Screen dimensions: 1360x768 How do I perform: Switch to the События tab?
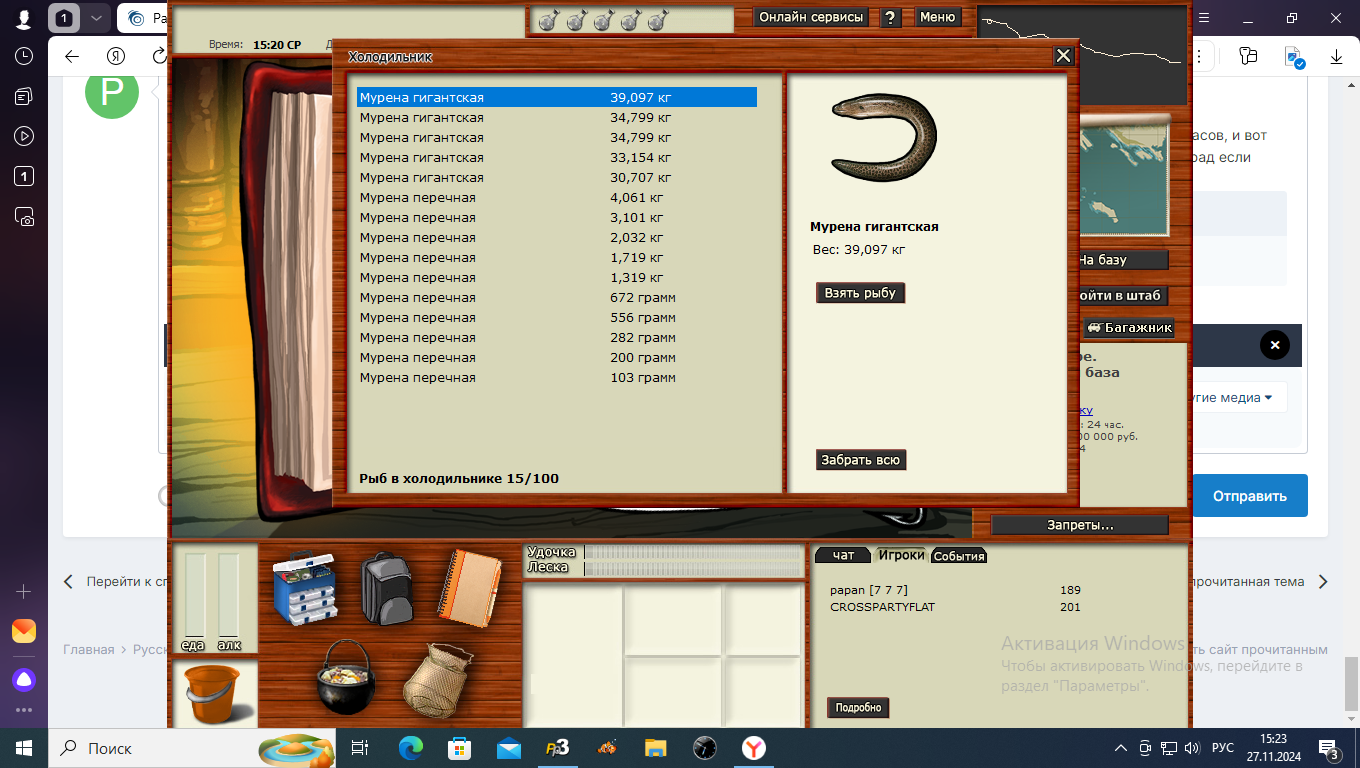[x=959, y=556]
